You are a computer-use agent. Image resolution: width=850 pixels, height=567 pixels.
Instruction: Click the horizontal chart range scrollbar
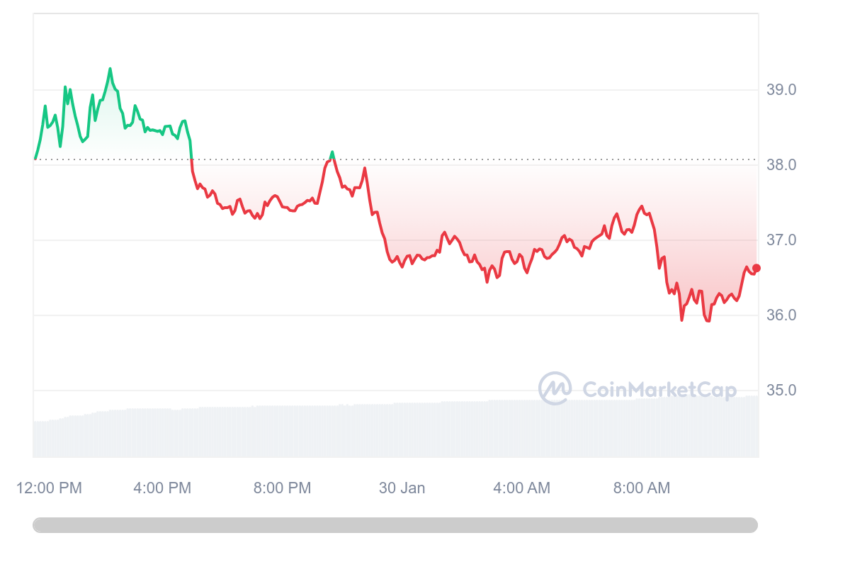395,525
